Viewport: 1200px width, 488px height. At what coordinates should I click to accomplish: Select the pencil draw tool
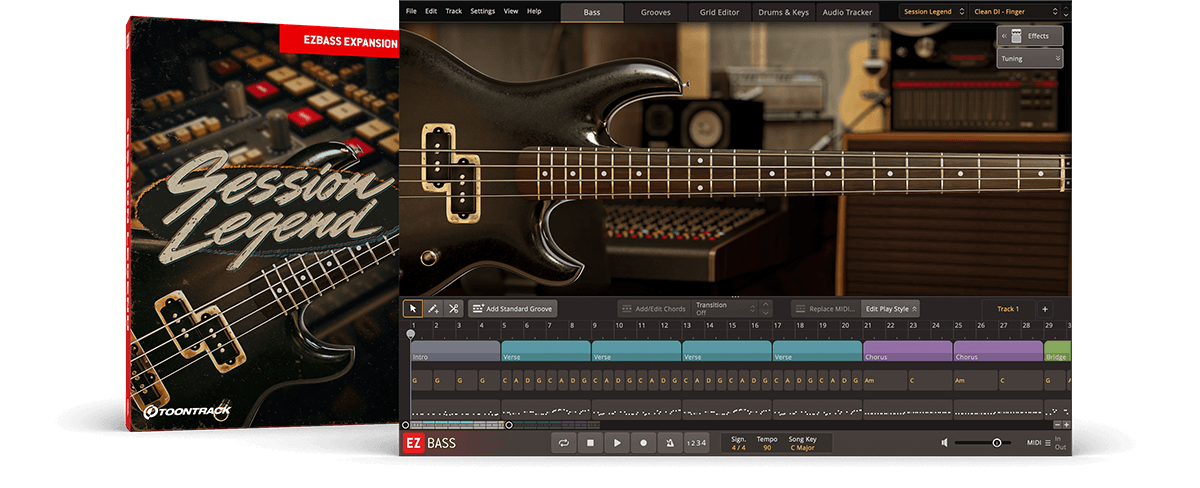(x=433, y=309)
